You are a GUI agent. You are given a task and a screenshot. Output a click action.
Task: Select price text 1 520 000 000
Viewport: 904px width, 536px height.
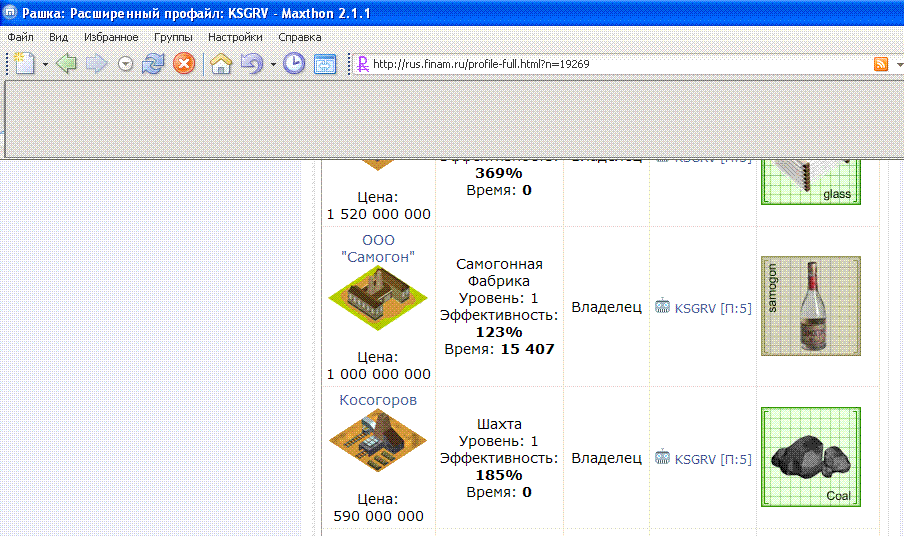pos(378,214)
